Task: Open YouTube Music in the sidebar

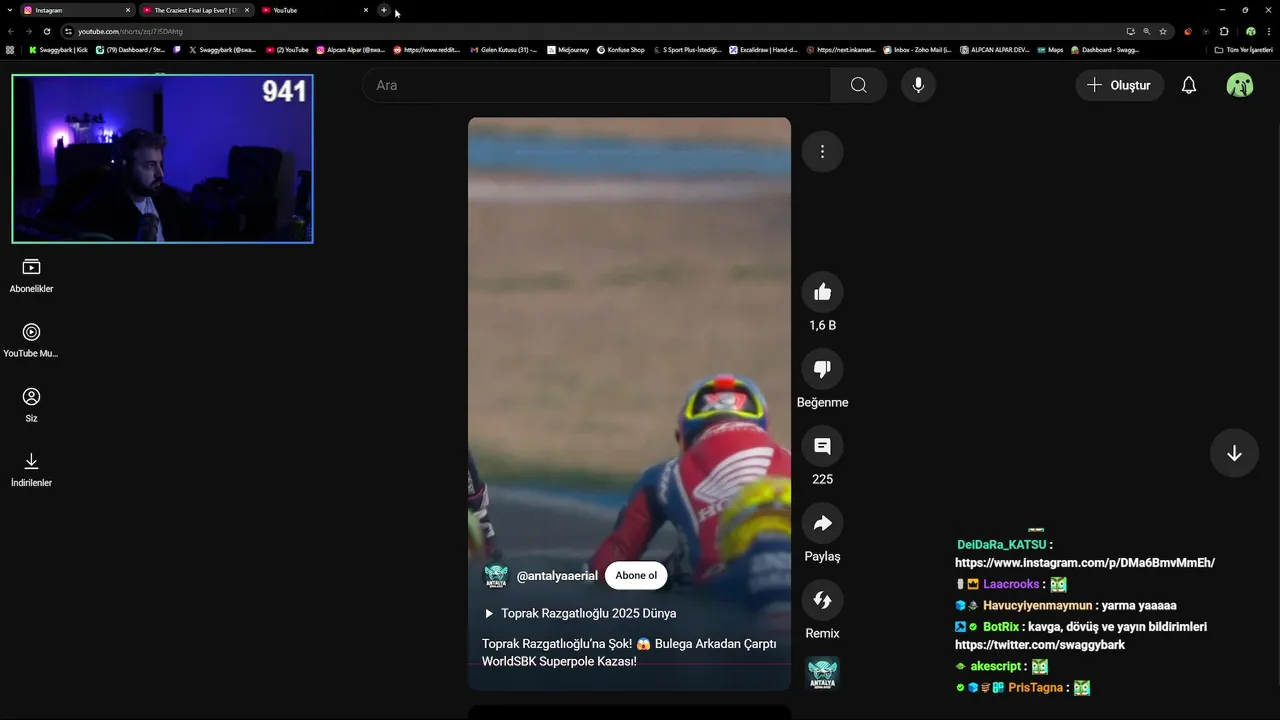Action: [31, 341]
